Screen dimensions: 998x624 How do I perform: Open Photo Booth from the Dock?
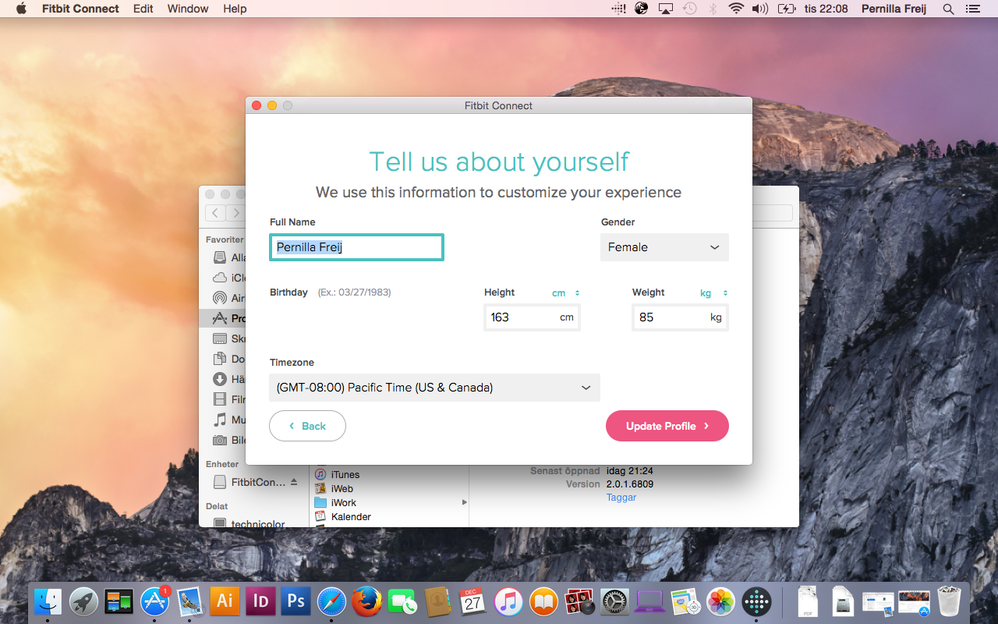(579, 601)
